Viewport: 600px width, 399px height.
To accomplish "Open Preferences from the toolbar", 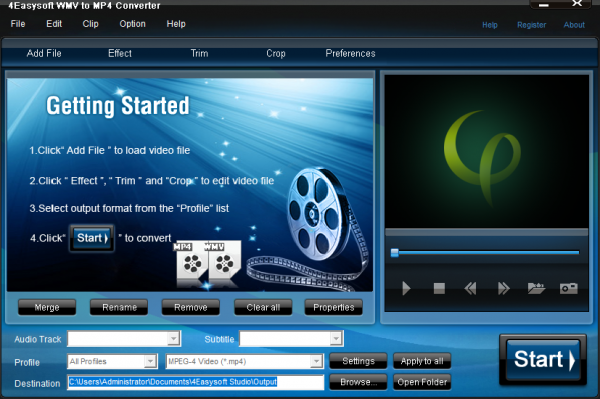I will point(350,53).
